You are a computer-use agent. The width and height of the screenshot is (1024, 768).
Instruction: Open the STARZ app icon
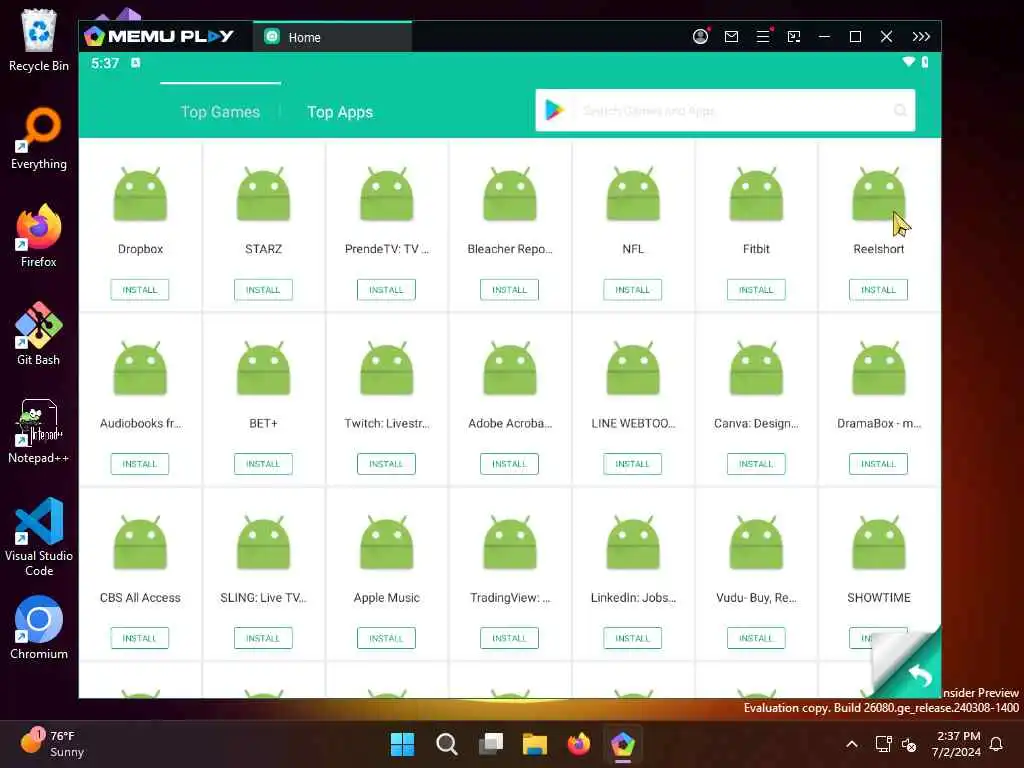pos(263,194)
